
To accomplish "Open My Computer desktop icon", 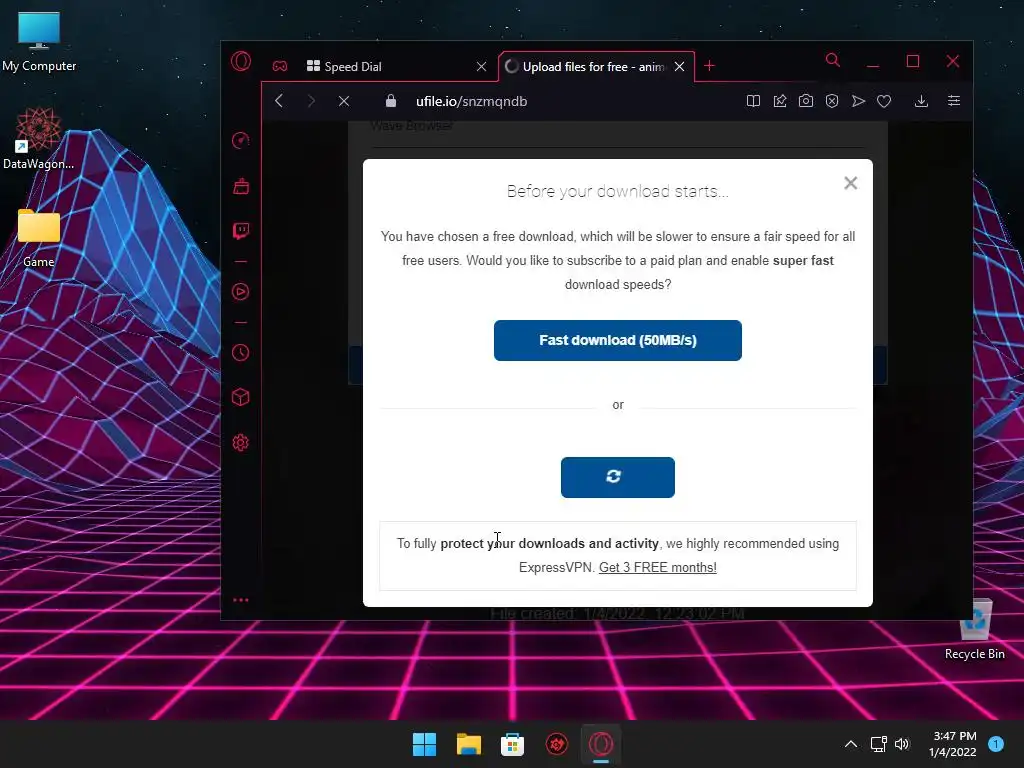I will [39, 42].
